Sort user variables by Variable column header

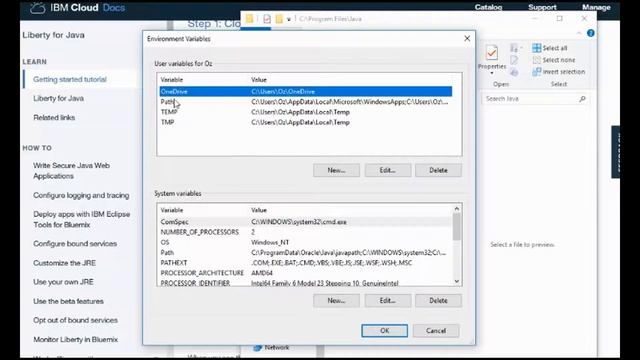[171, 80]
